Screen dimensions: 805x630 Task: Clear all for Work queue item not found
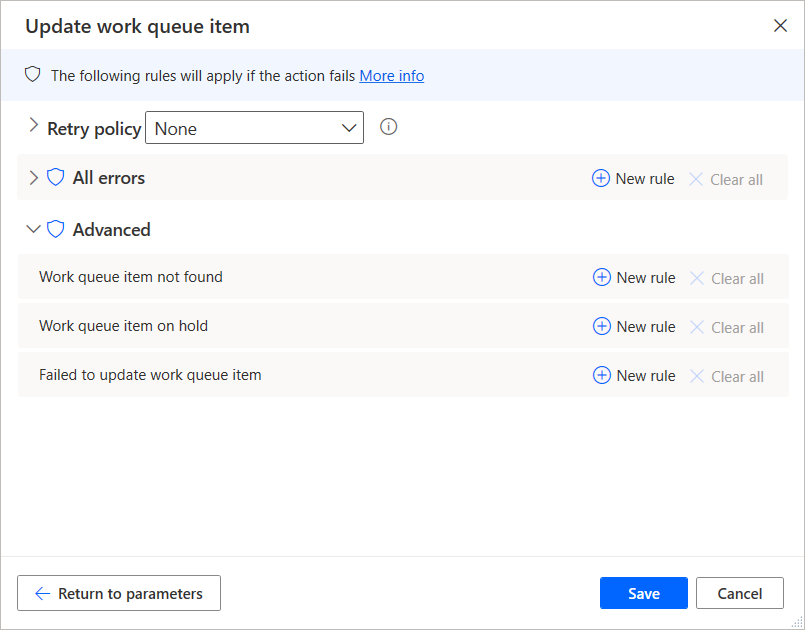coord(727,279)
